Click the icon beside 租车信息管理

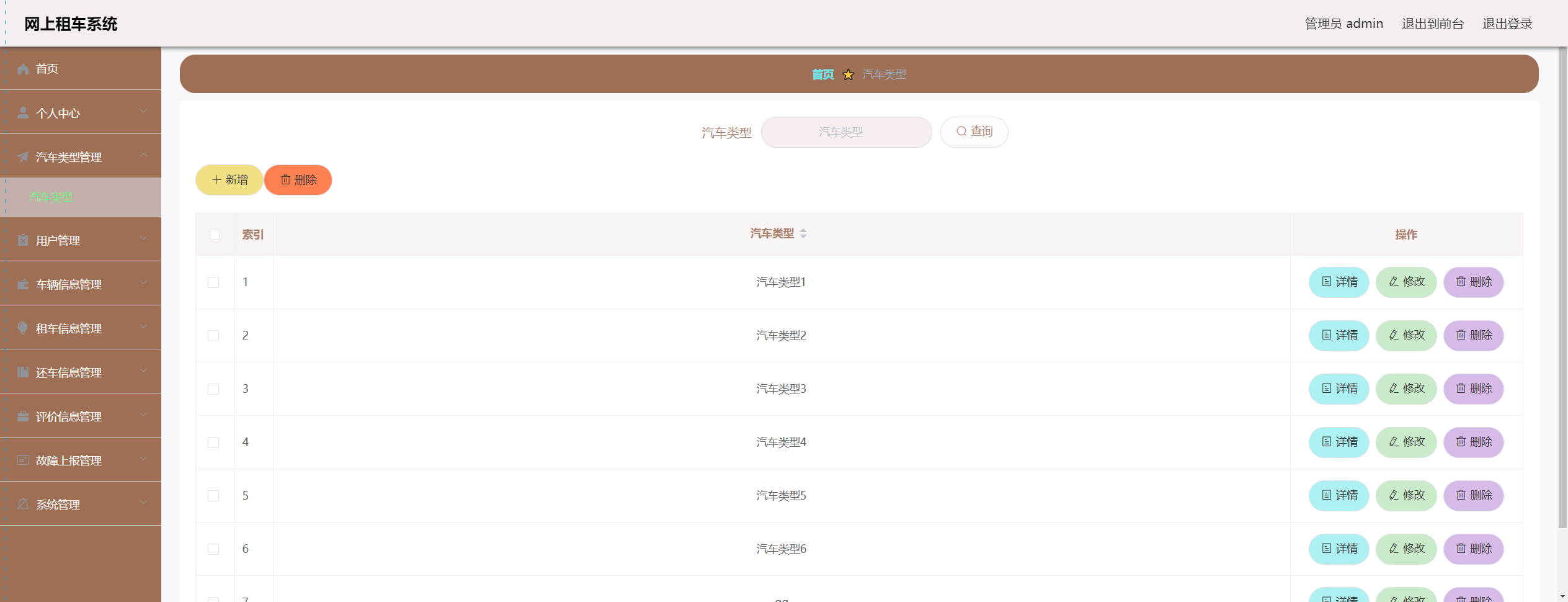coord(23,328)
